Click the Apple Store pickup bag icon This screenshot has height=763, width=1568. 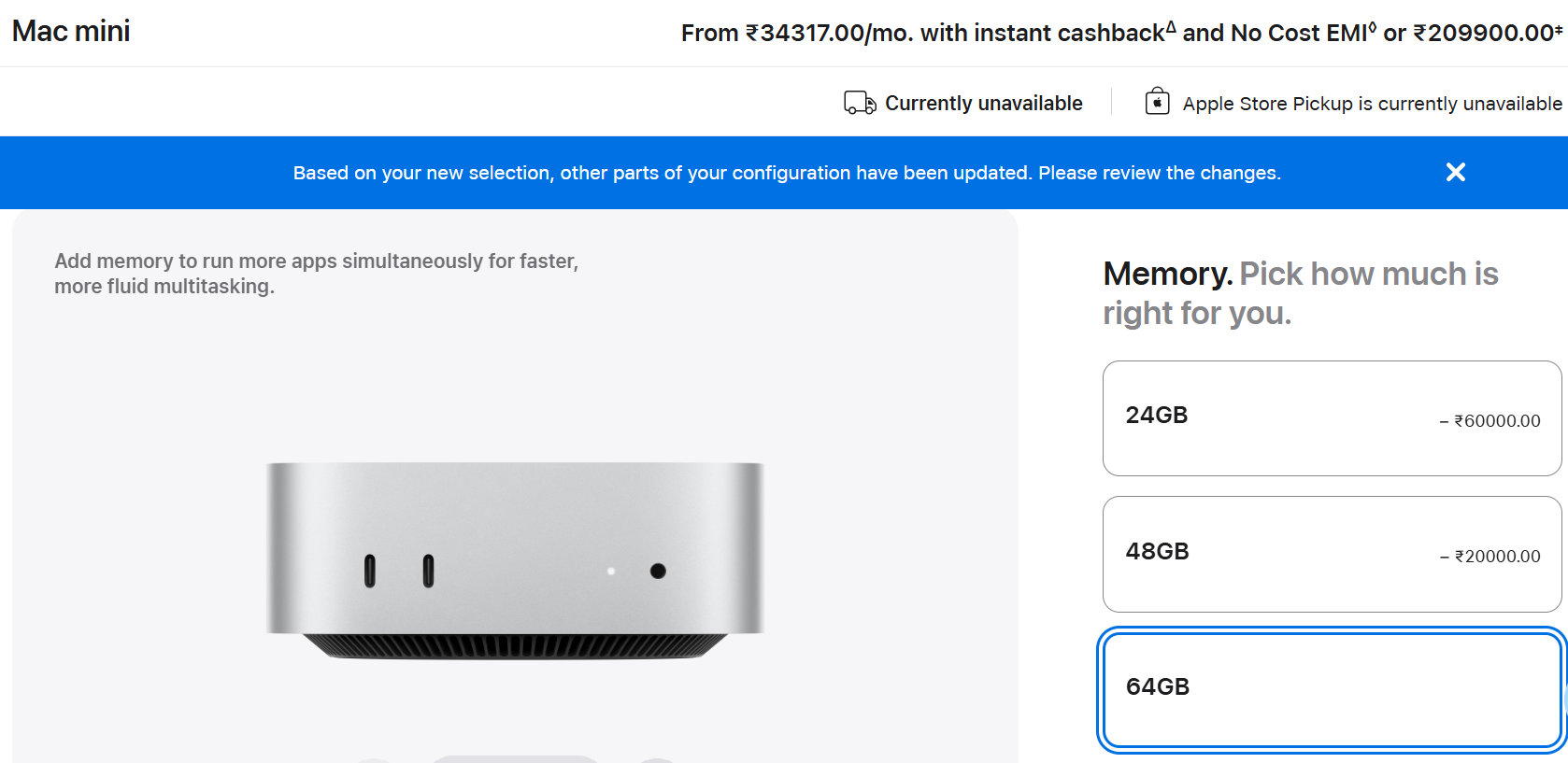pos(1157,101)
